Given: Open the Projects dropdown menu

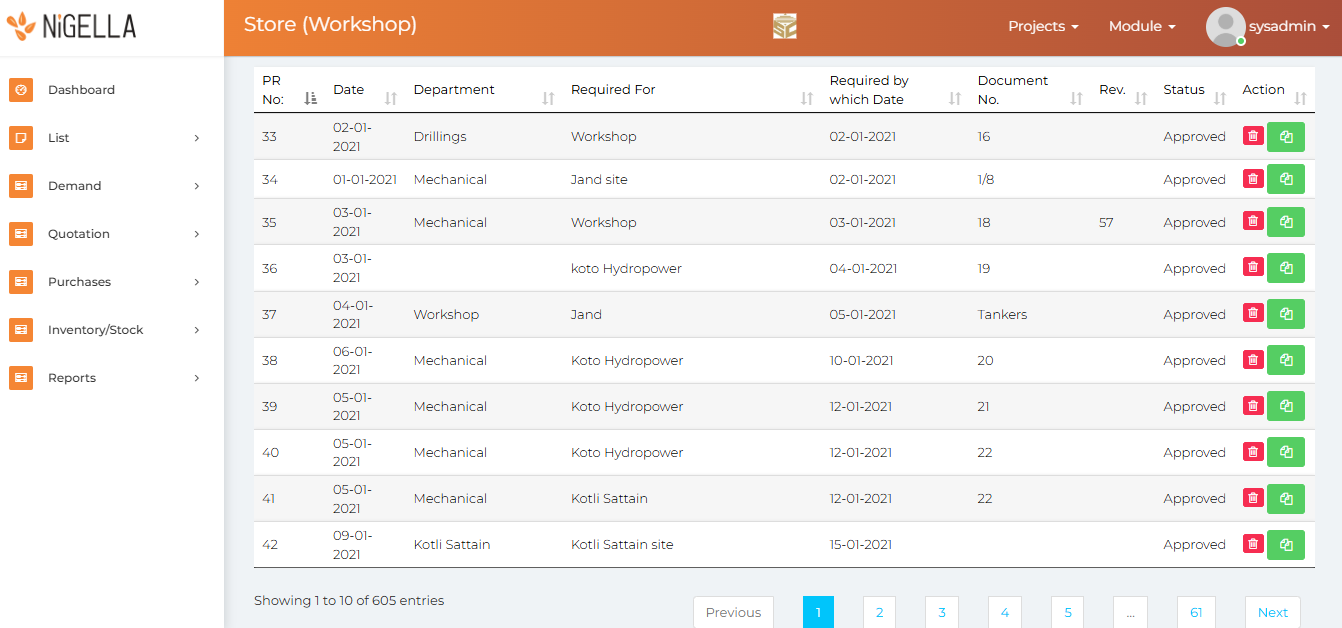Looking at the screenshot, I should (x=1042, y=27).
